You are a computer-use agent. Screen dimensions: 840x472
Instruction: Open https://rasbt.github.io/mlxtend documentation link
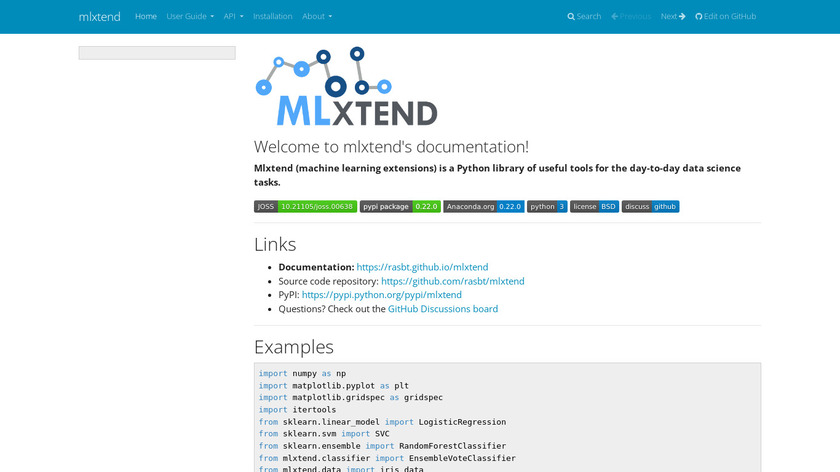click(x=422, y=267)
